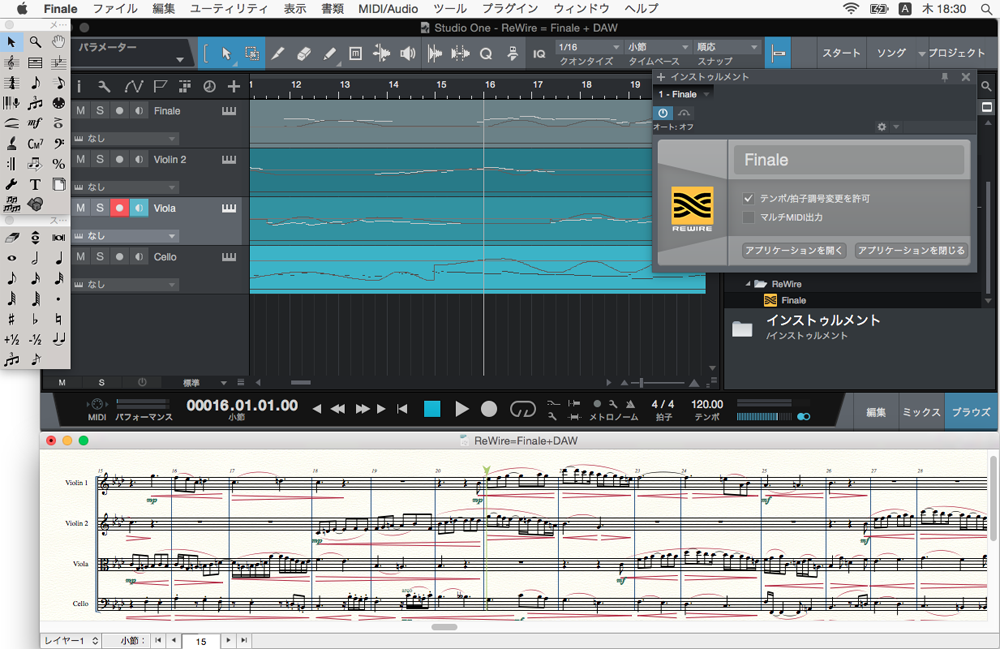Open the 小節 timebase dropdown
This screenshot has height=649, width=1000.
[658, 47]
